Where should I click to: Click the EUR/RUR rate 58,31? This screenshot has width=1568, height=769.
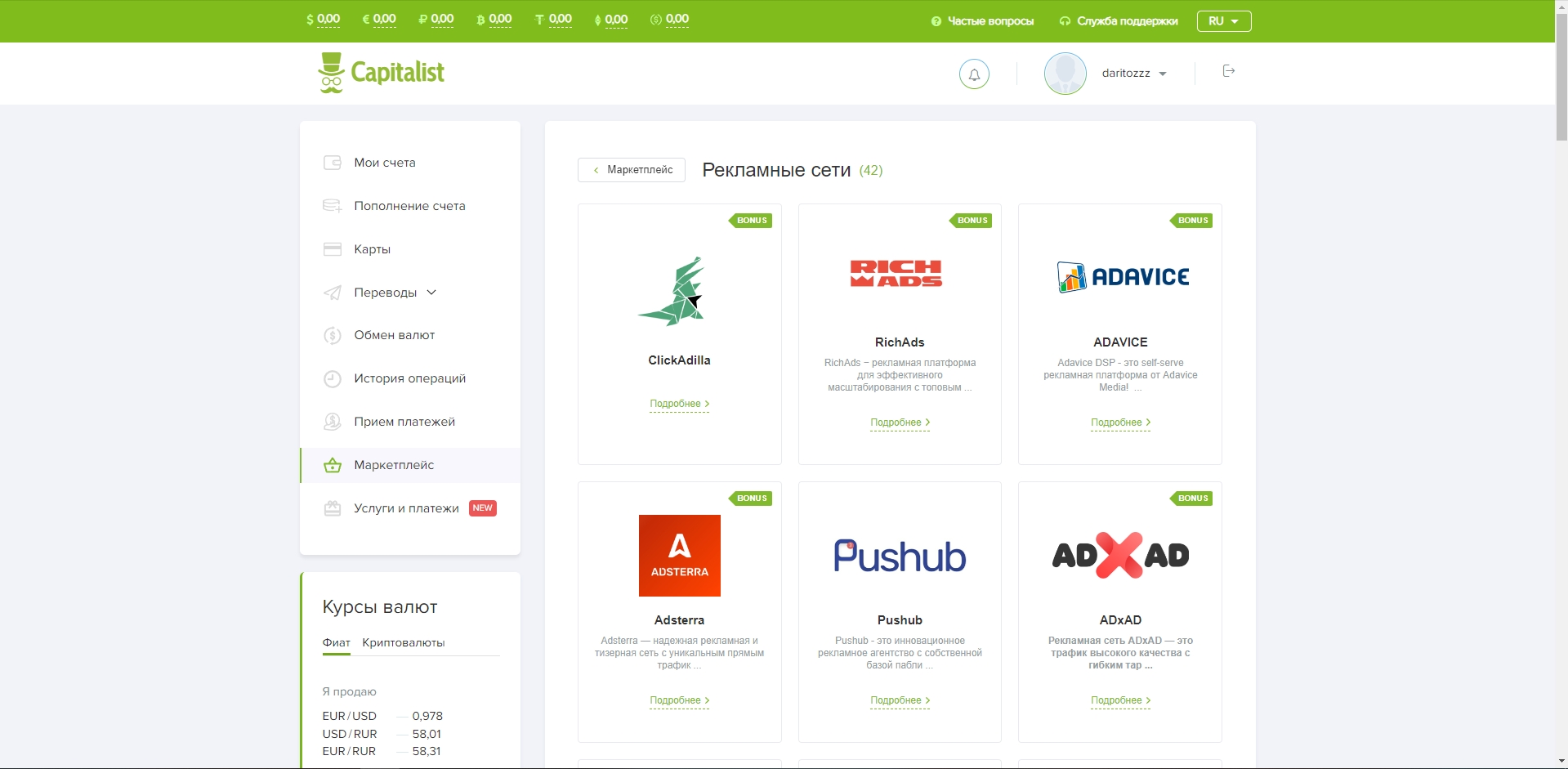427,751
